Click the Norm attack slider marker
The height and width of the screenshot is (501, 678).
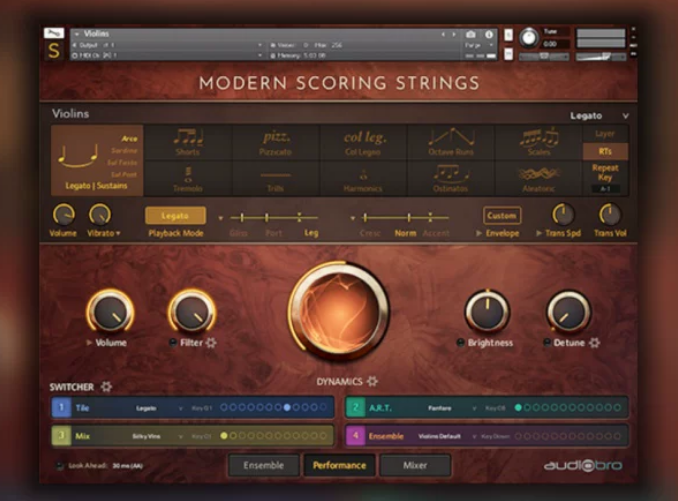coord(409,217)
